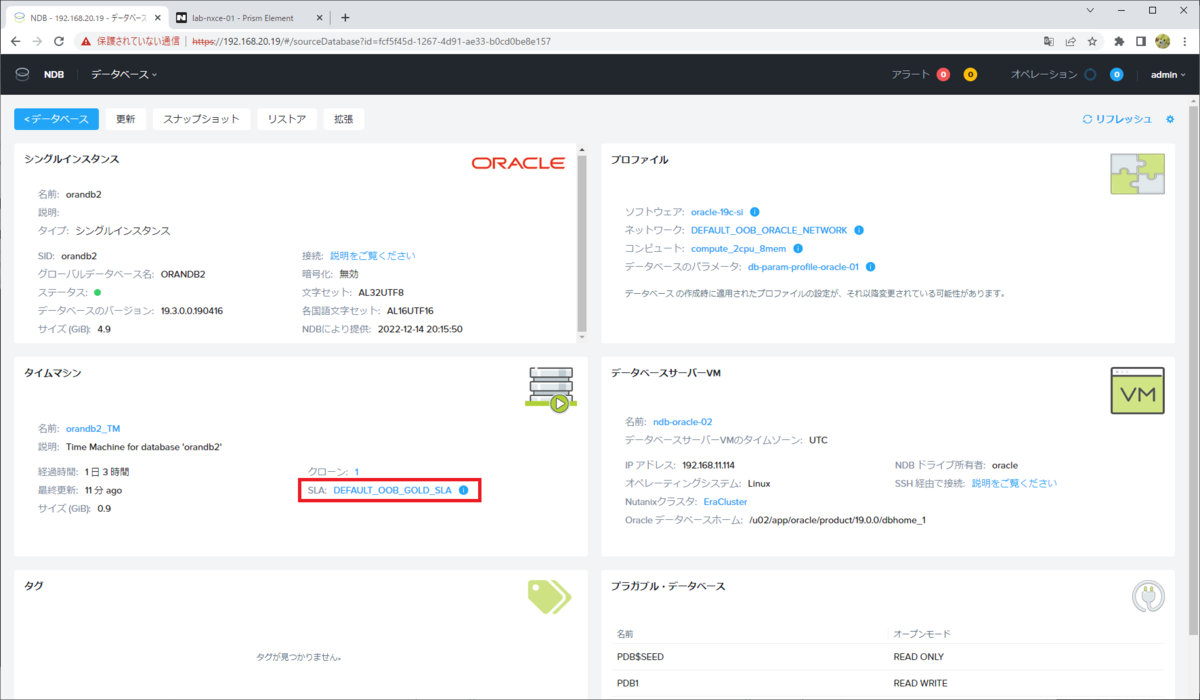The image size is (1200, 700).
Task: Click the pluggable database plug icon
Action: coord(1148,597)
